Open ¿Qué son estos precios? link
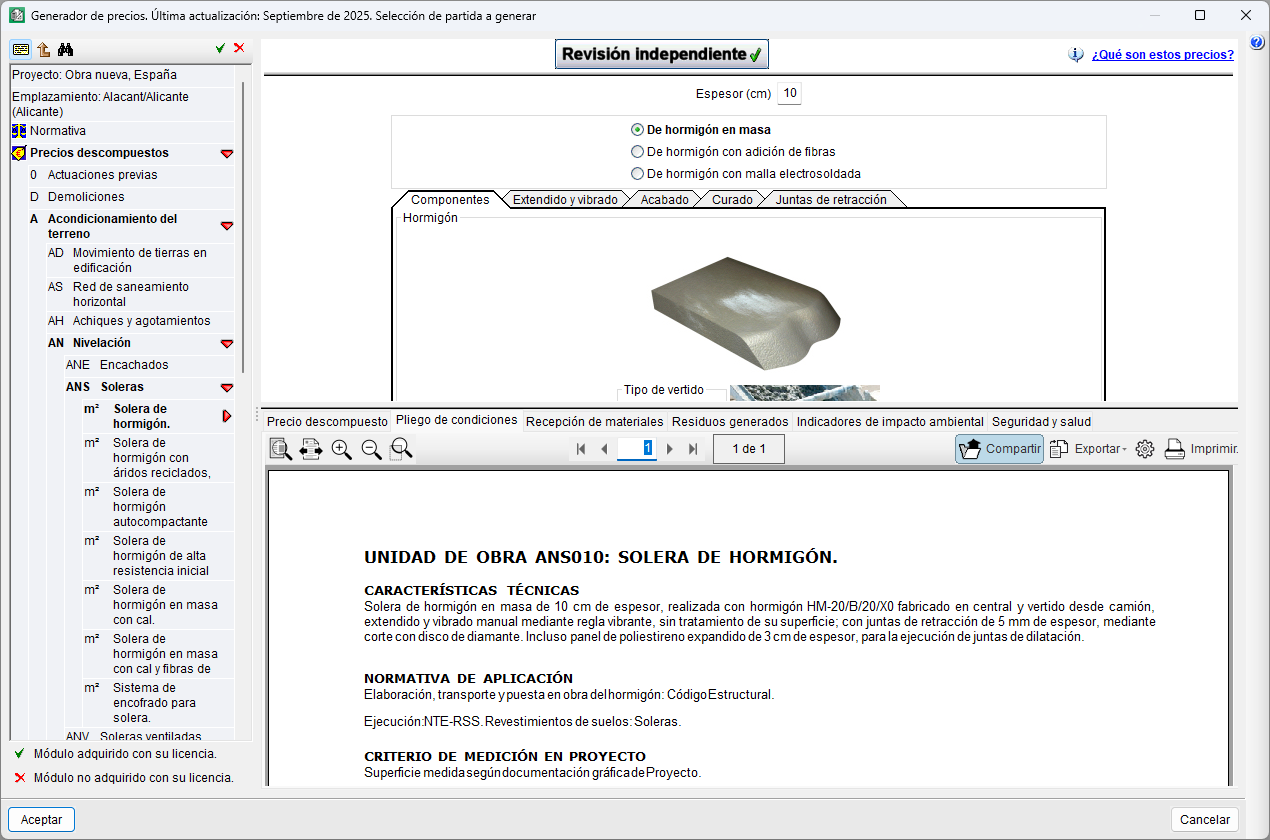 click(x=1162, y=55)
